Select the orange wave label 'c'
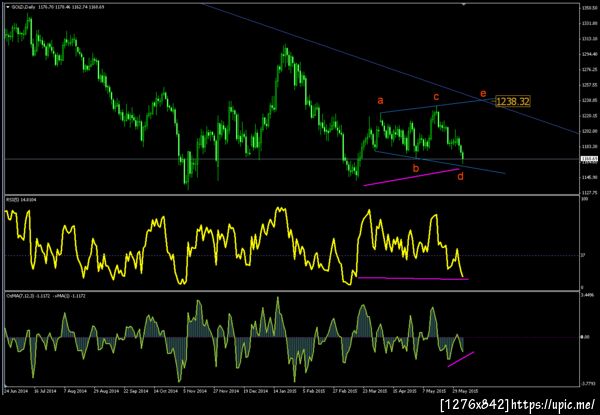600x415 pixels. click(436, 97)
